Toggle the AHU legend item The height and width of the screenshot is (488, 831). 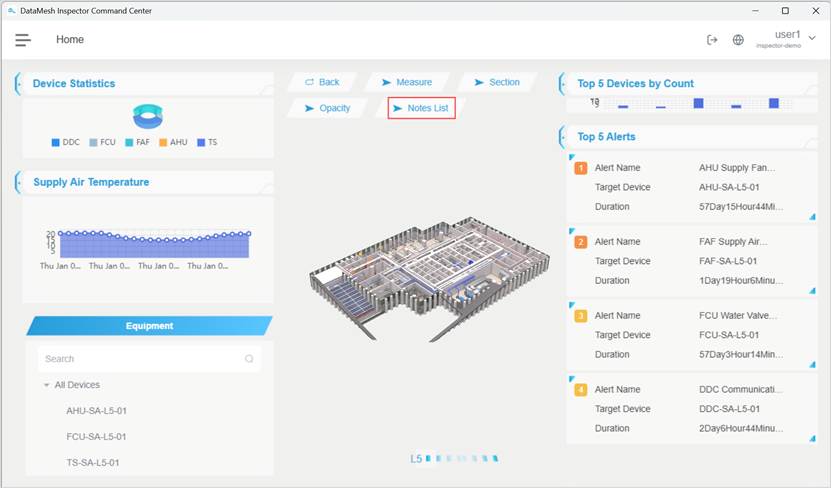(x=172, y=142)
